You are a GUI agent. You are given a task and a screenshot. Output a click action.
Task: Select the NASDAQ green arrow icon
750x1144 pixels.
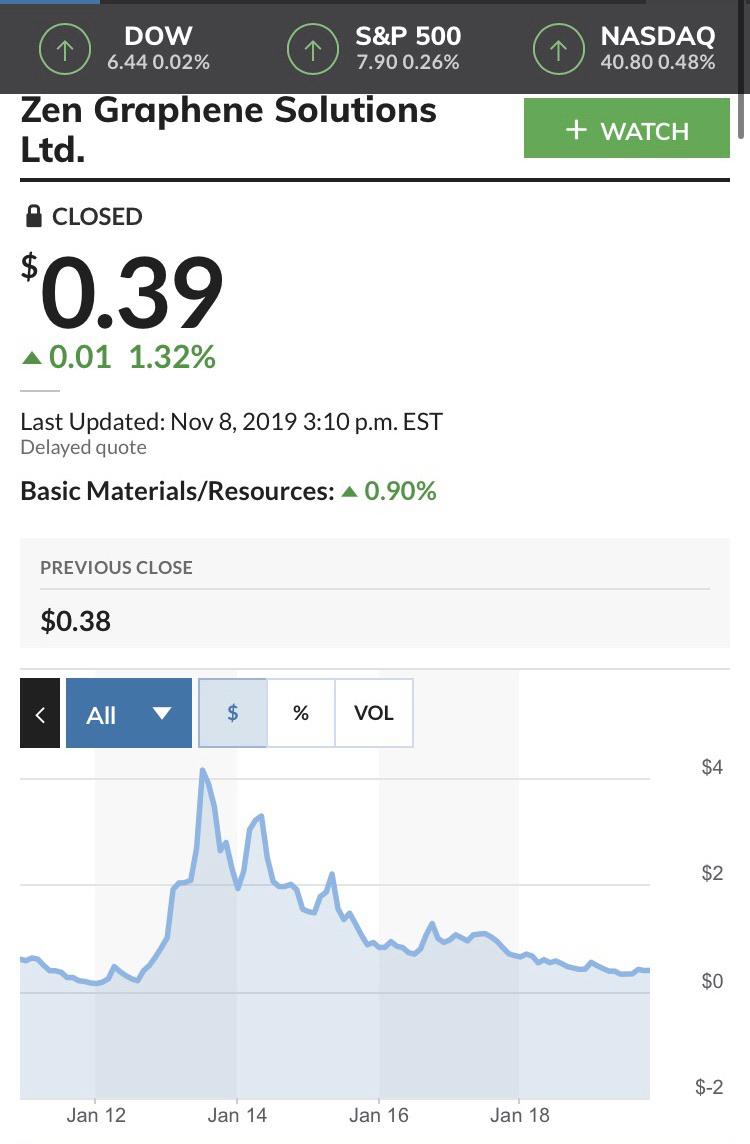tap(557, 48)
